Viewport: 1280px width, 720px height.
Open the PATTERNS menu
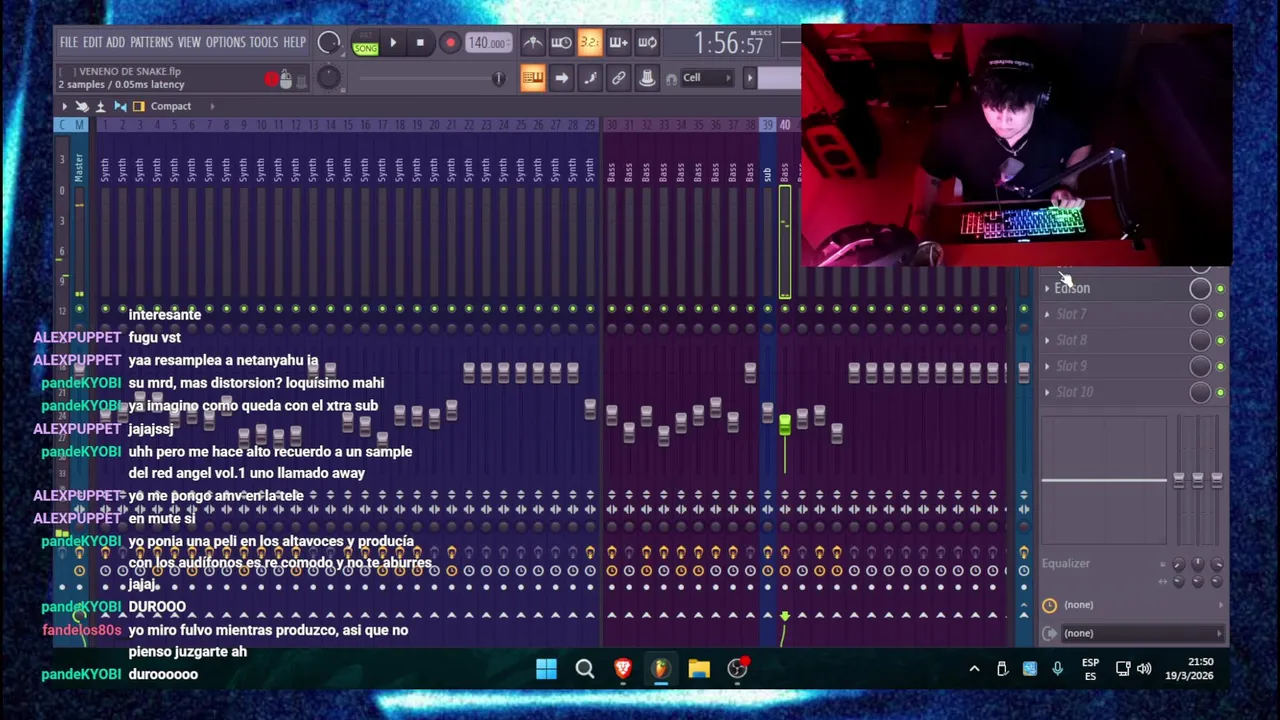tap(151, 43)
